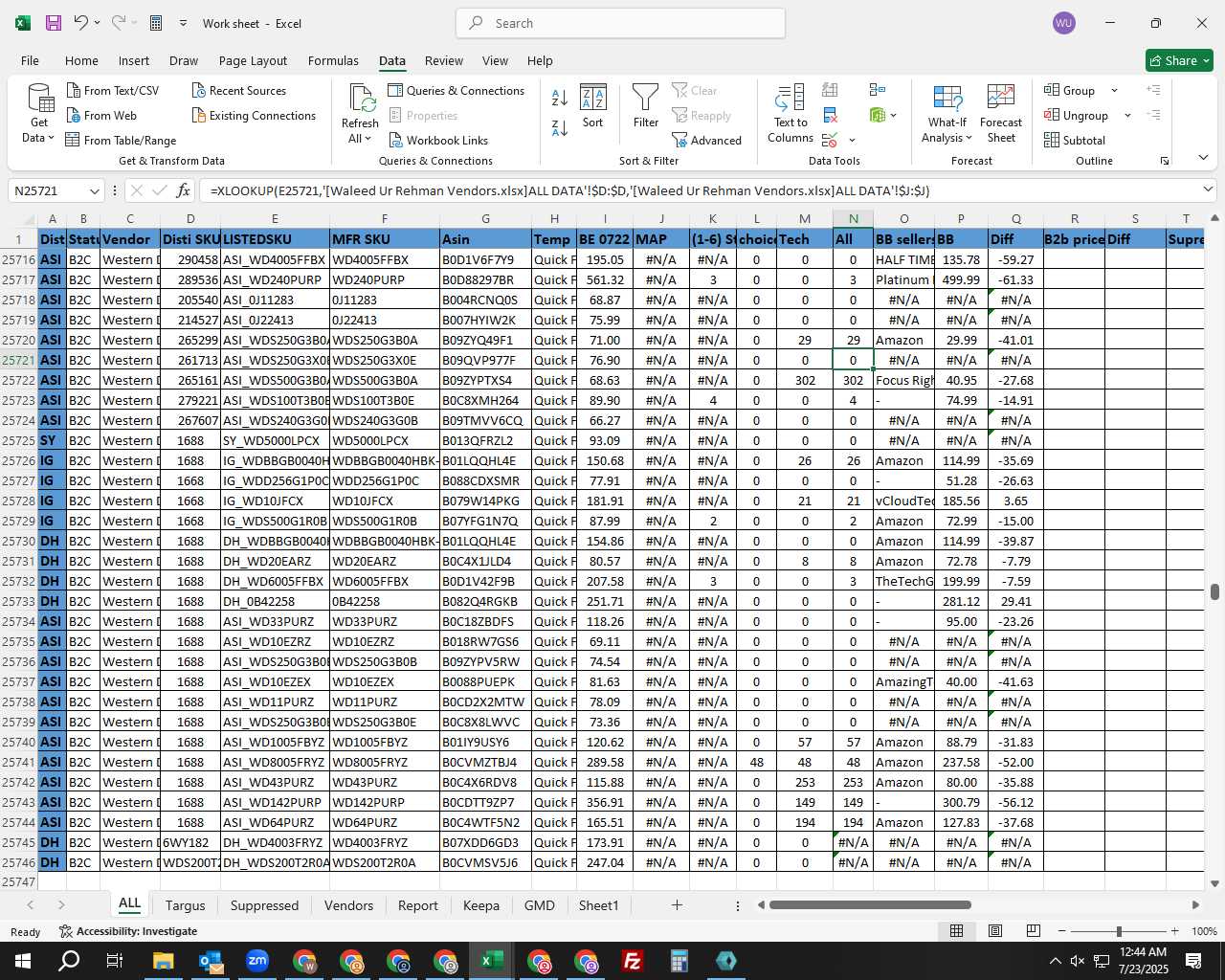1225x980 pixels.
Task: Click the Remove Duplicates icon
Action: (x=830, y=115)
